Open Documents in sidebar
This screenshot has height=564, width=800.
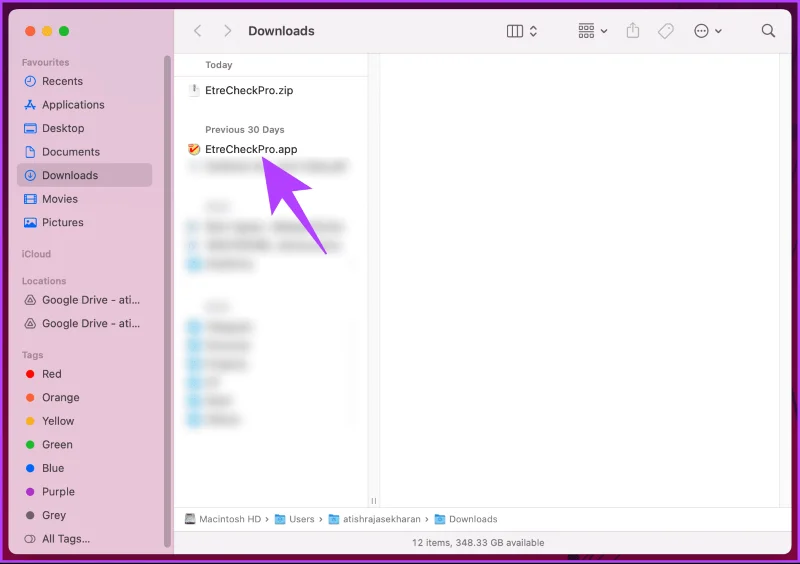[85, 152]
